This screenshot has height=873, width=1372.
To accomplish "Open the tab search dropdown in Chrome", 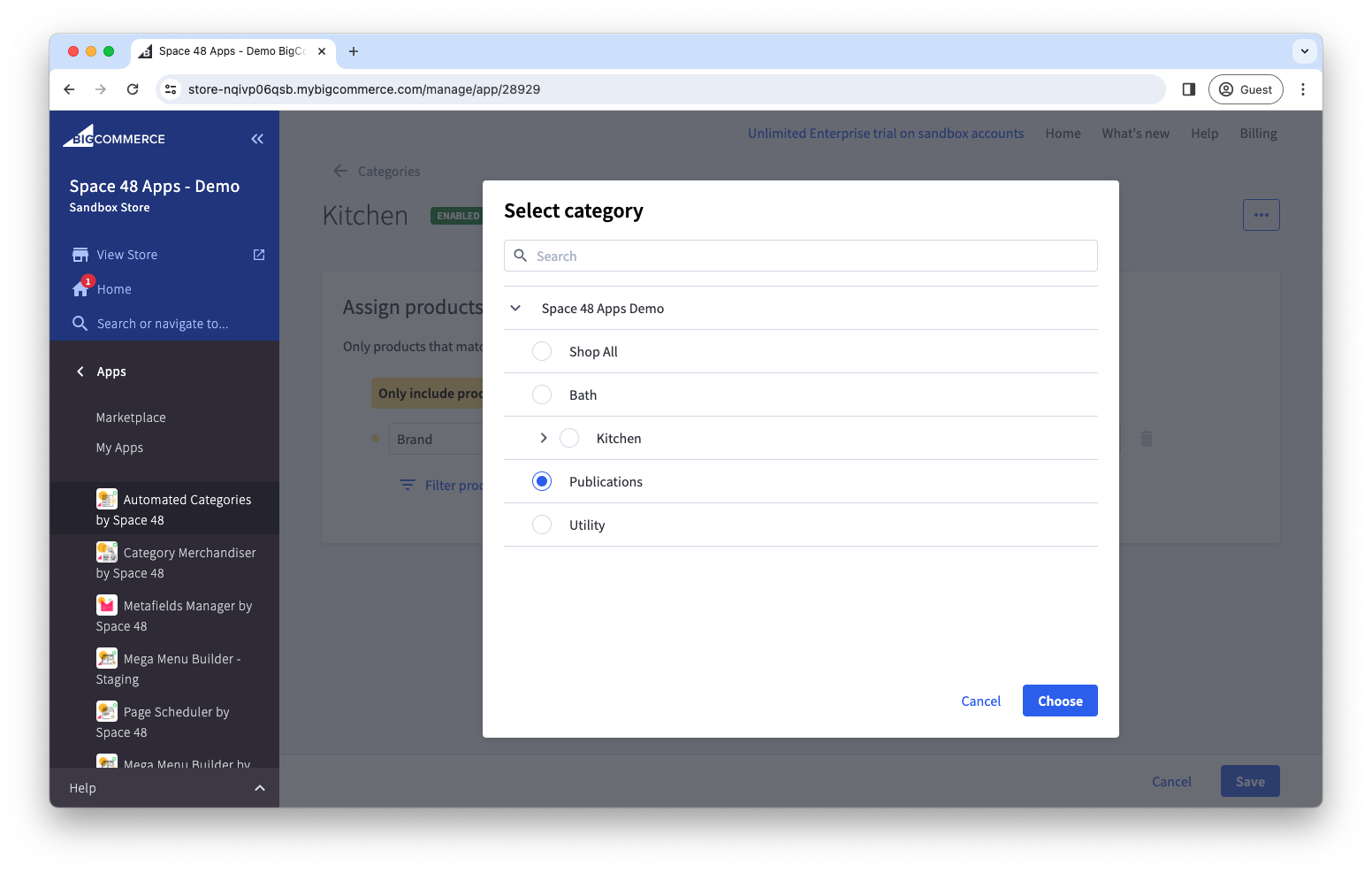I will 1305,51.
